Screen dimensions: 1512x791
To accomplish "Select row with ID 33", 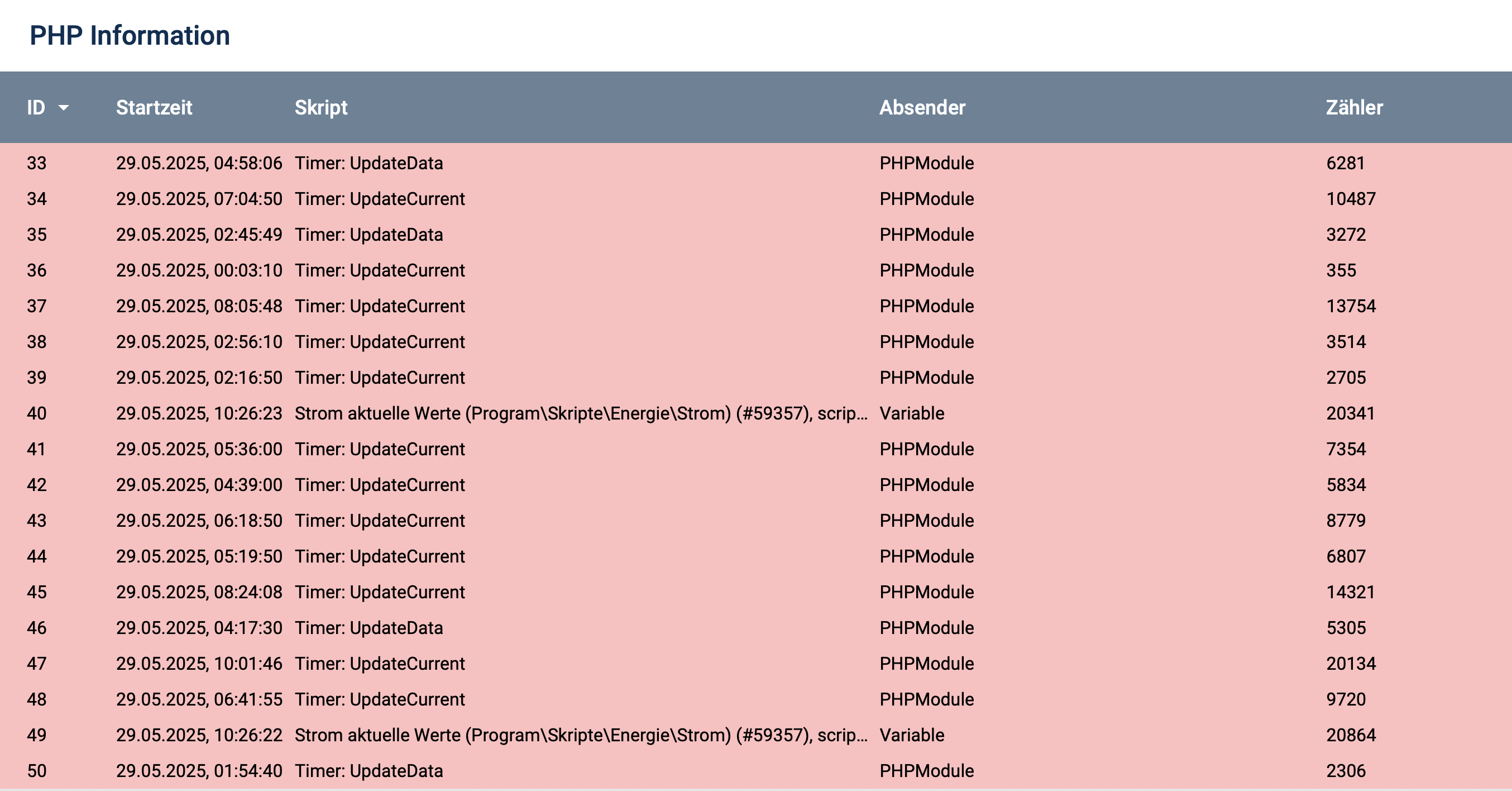I will (756, 163).
